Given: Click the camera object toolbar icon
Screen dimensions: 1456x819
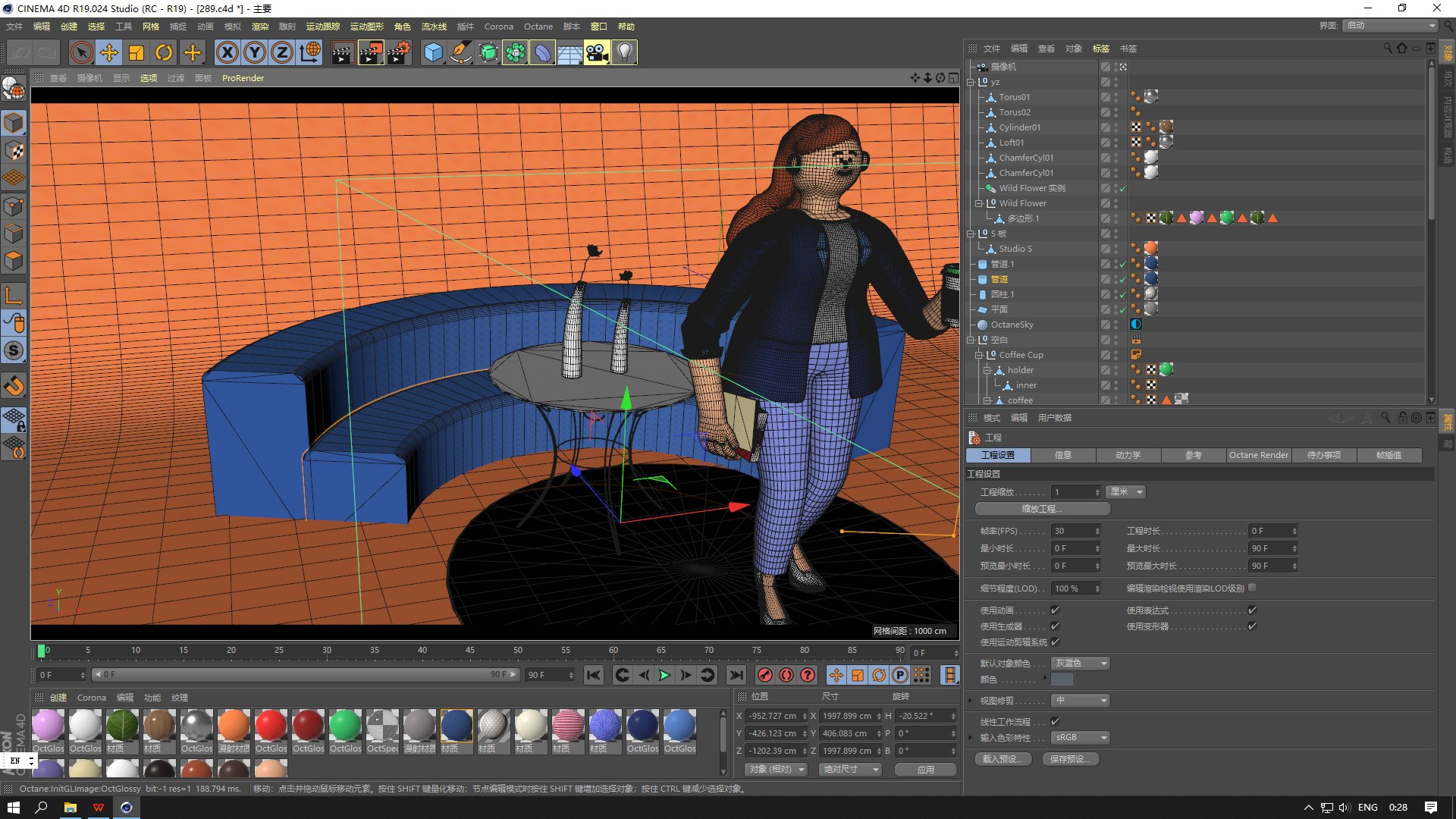Looking at the screenshot, I should 597,52.
